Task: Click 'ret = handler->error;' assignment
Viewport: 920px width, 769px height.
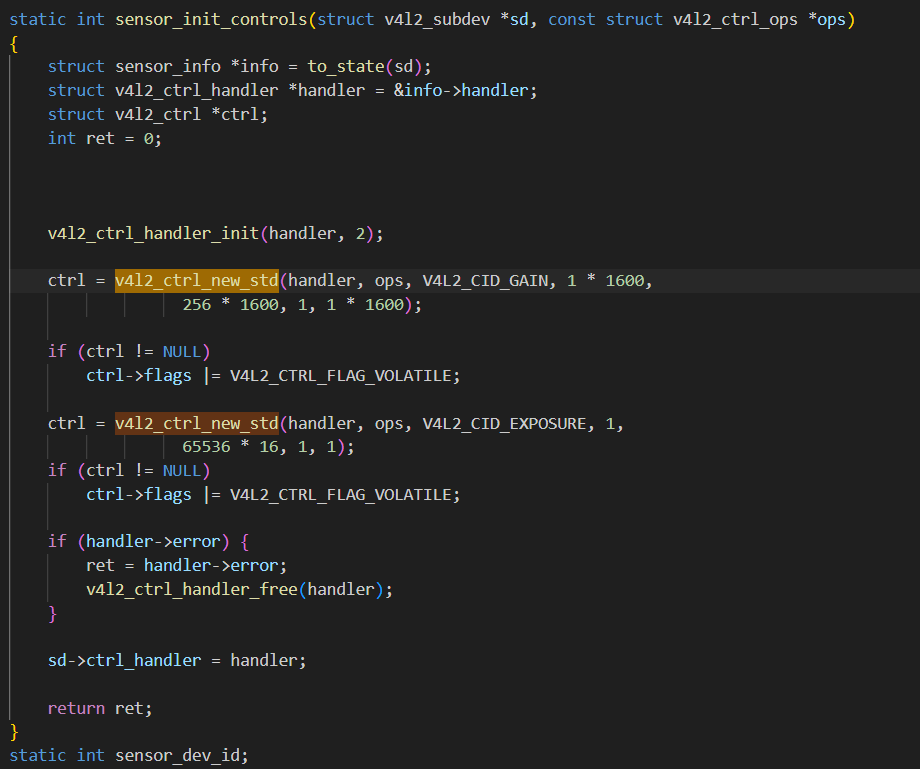Action: pyautogui.click(x=187, y=565)
